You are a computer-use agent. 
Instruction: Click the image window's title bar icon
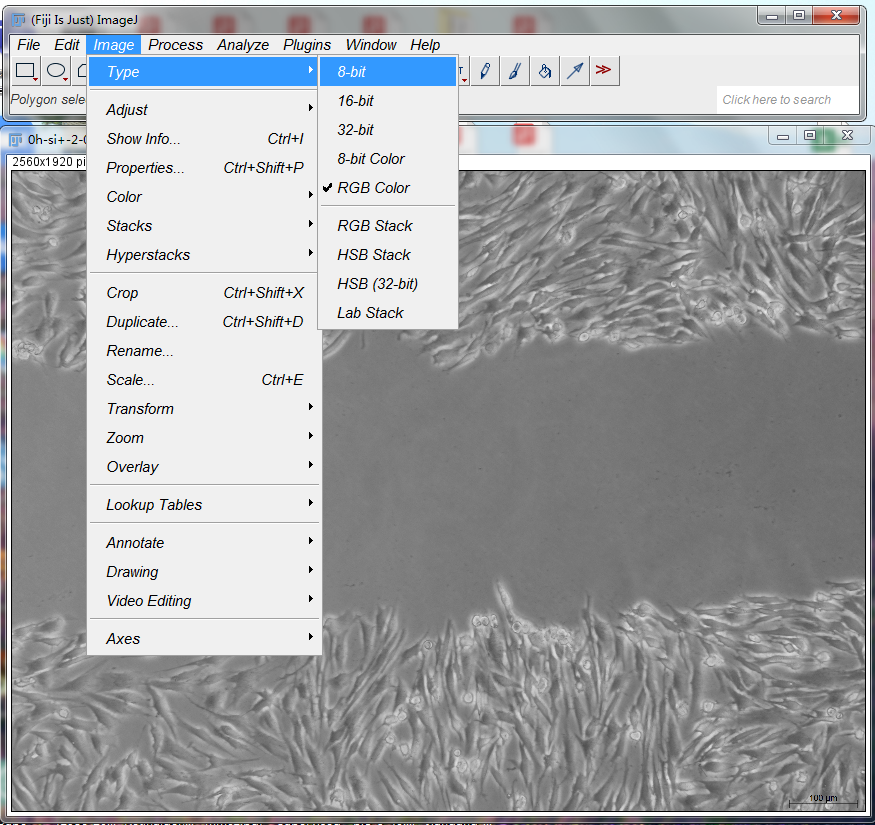tap(16, 140)
